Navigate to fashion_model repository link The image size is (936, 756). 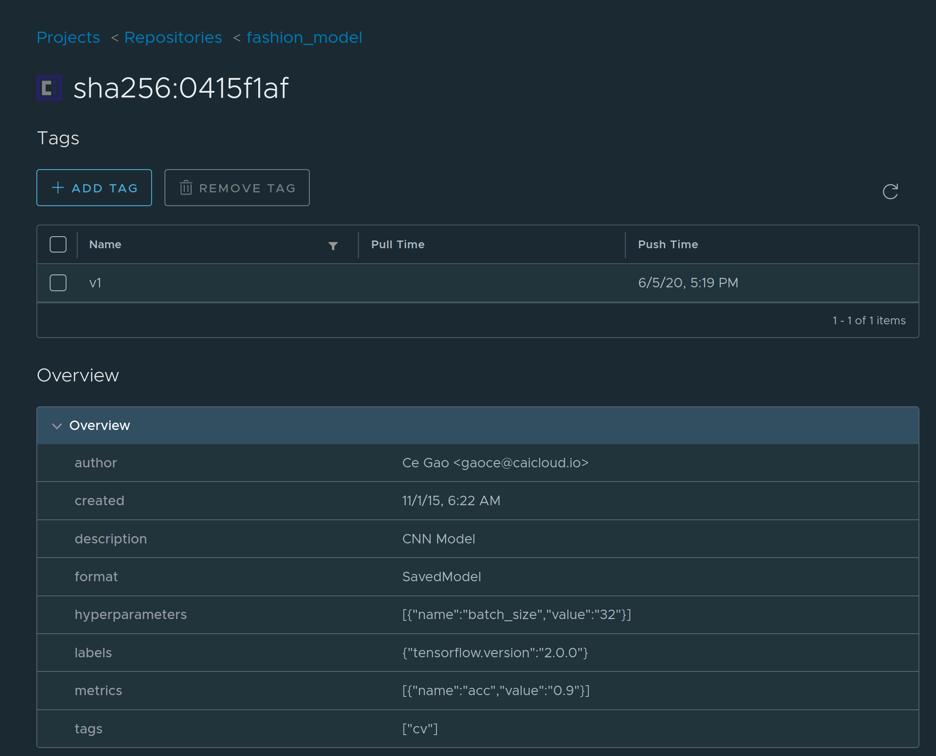click(x=304, y=37)
